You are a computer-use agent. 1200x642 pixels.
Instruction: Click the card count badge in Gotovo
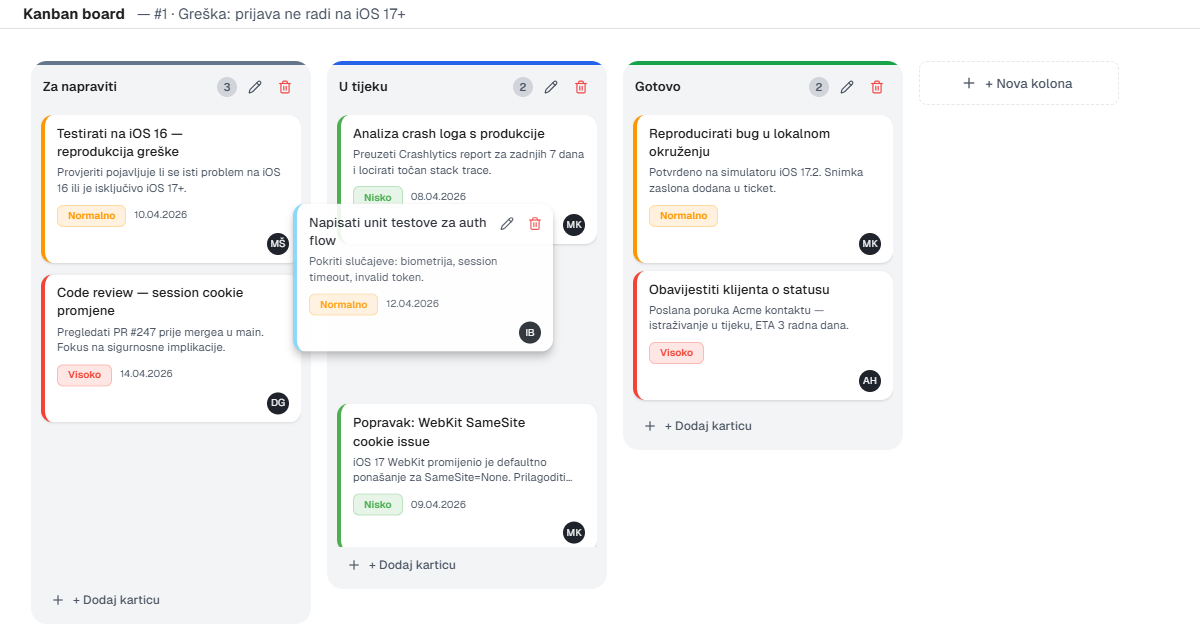coord(819,87)
